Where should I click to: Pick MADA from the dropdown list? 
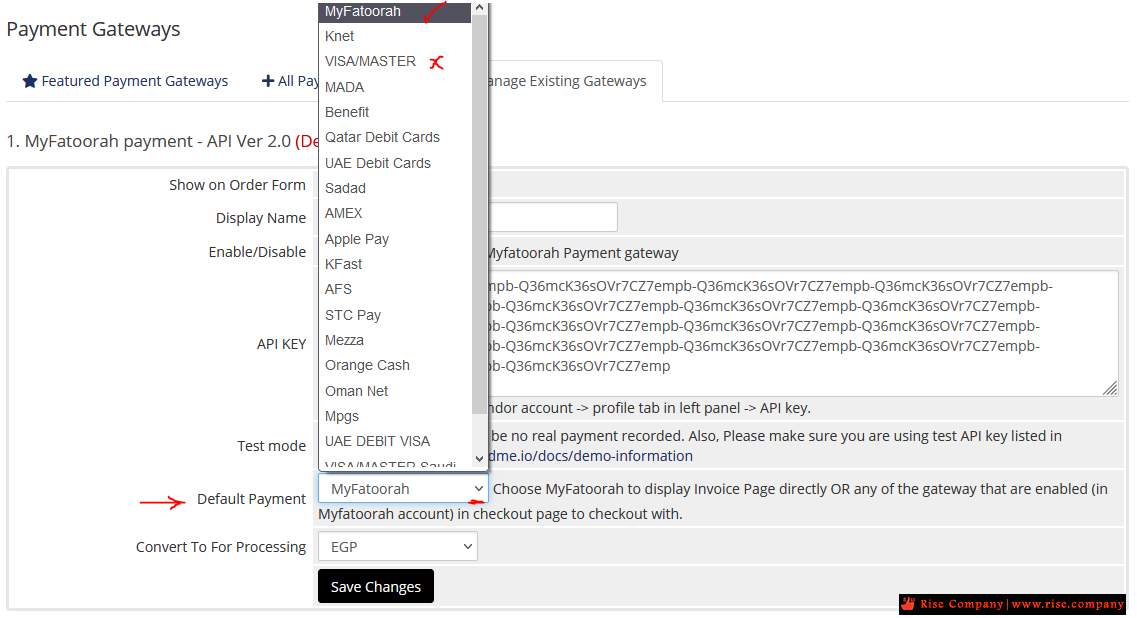click(395, 87)
